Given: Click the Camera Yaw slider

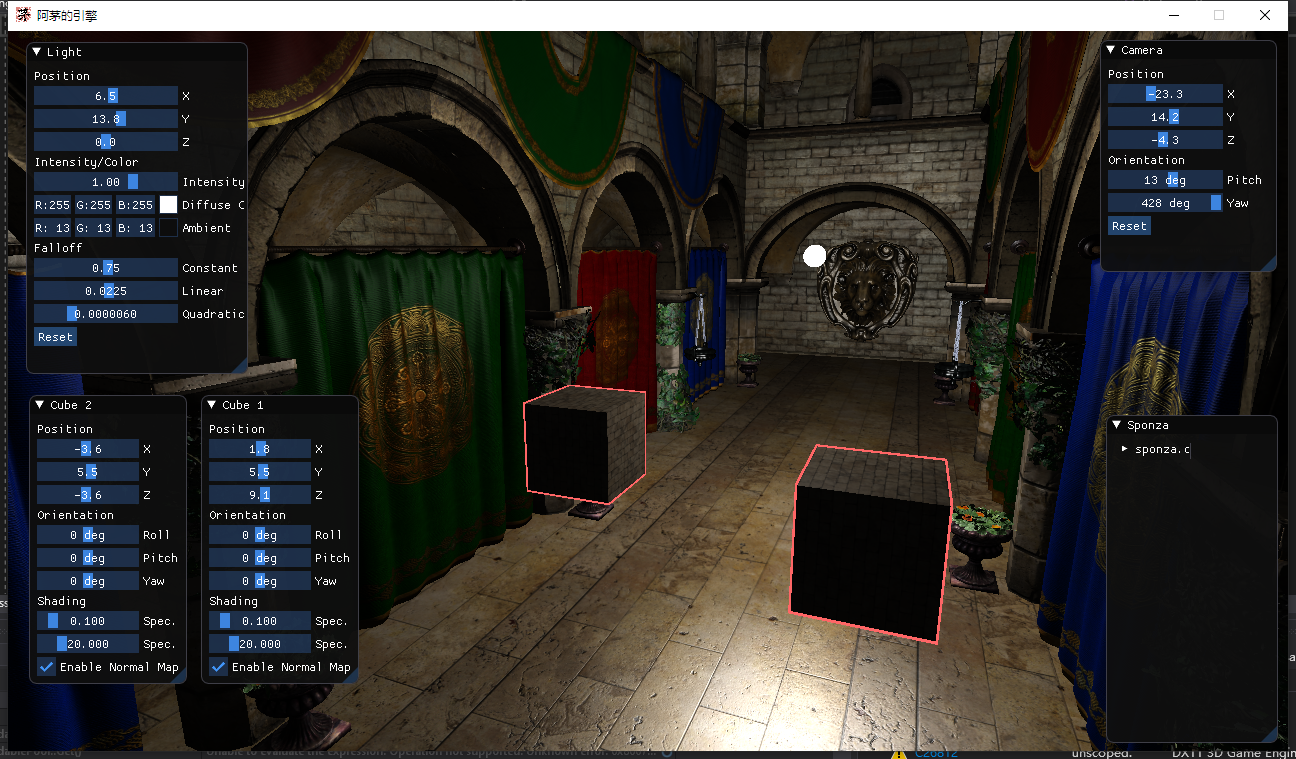Looking at the screenshot, I should (1165, 203).
